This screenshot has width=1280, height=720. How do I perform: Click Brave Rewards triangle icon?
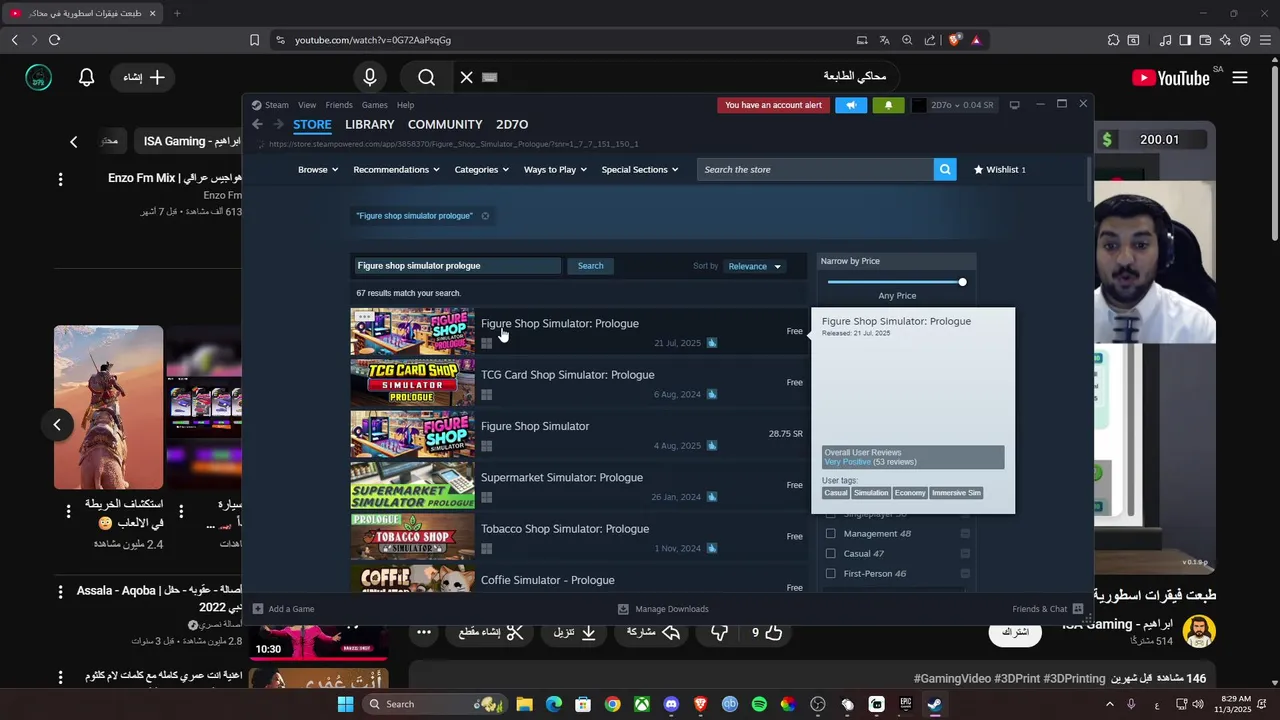(x=976, y=40)
